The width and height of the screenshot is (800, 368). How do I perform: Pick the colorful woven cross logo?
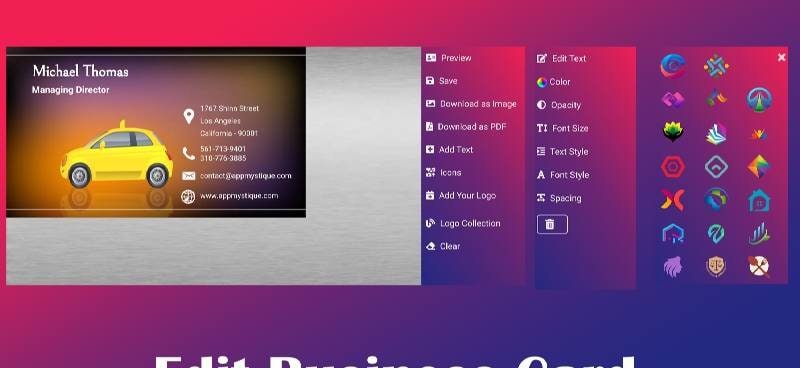point(716,66)
